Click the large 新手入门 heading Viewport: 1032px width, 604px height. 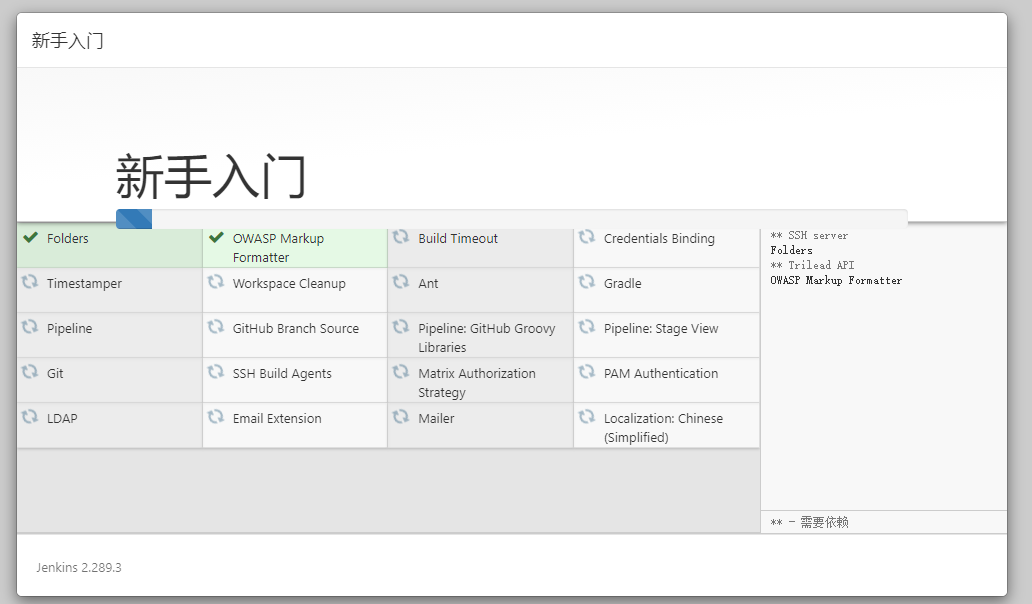pos(211,176)
